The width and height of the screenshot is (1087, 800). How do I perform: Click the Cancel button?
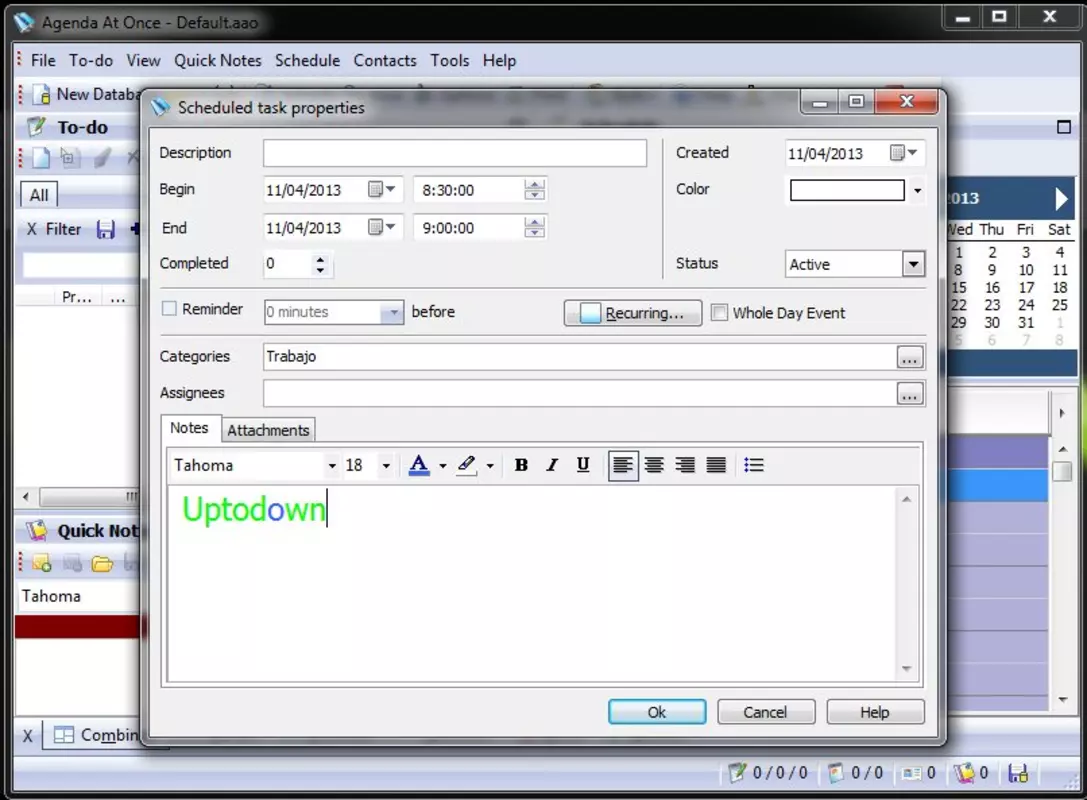coord(766,712)
